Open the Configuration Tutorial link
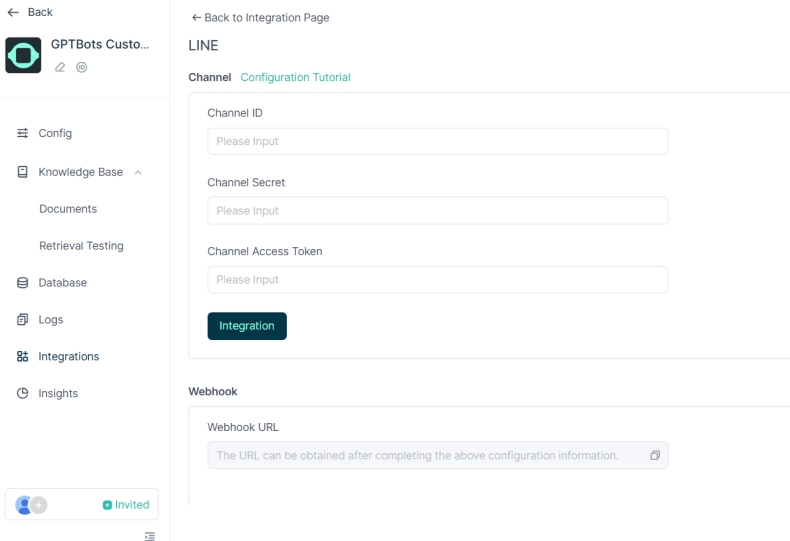 pyautogui.click(x=295, y=77)
